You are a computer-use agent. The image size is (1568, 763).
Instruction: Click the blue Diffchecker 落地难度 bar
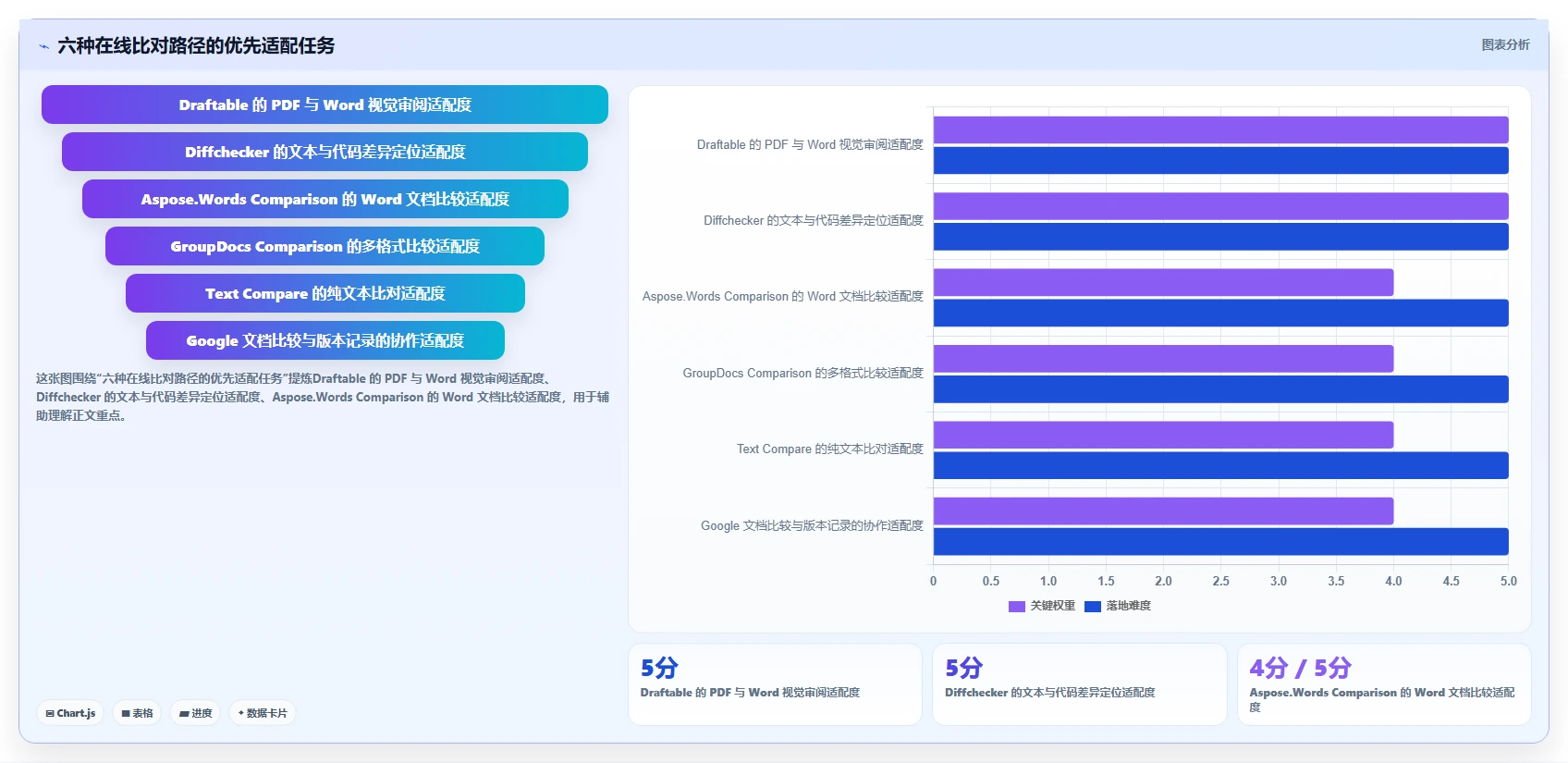point(1220,237)
